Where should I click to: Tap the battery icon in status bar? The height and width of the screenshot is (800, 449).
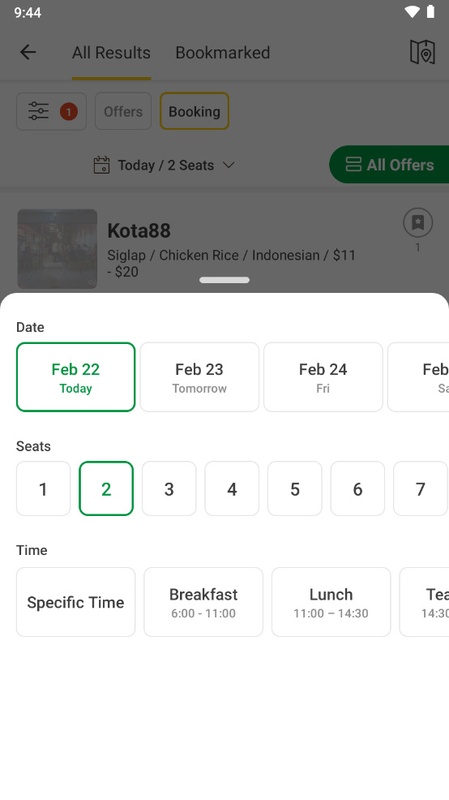point(431,12)
